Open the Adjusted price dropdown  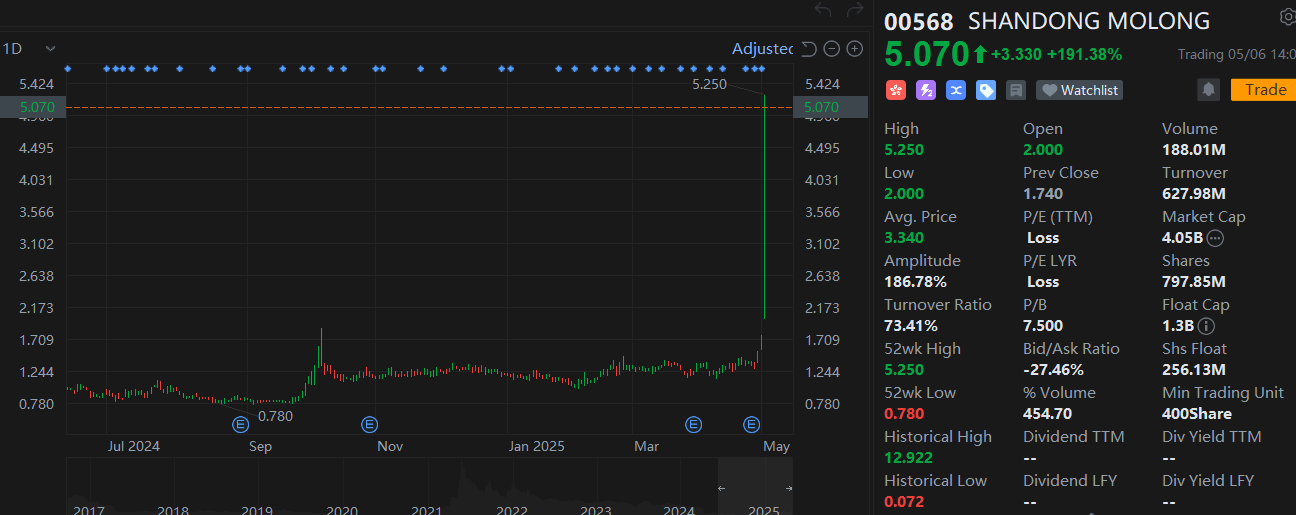[762, 48]
